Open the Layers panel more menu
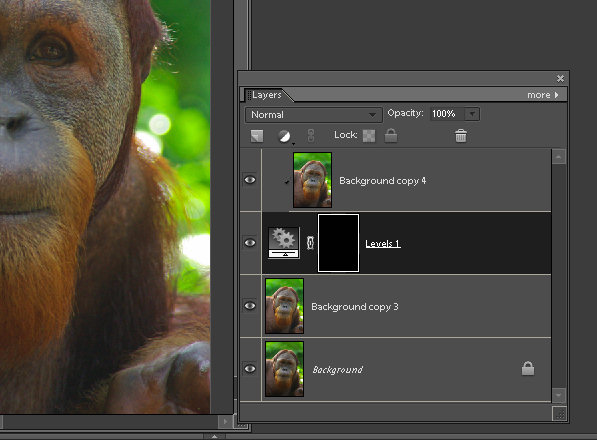Image resolution: width=597 pixels, height=440 pixels. (x=543, y=95)
